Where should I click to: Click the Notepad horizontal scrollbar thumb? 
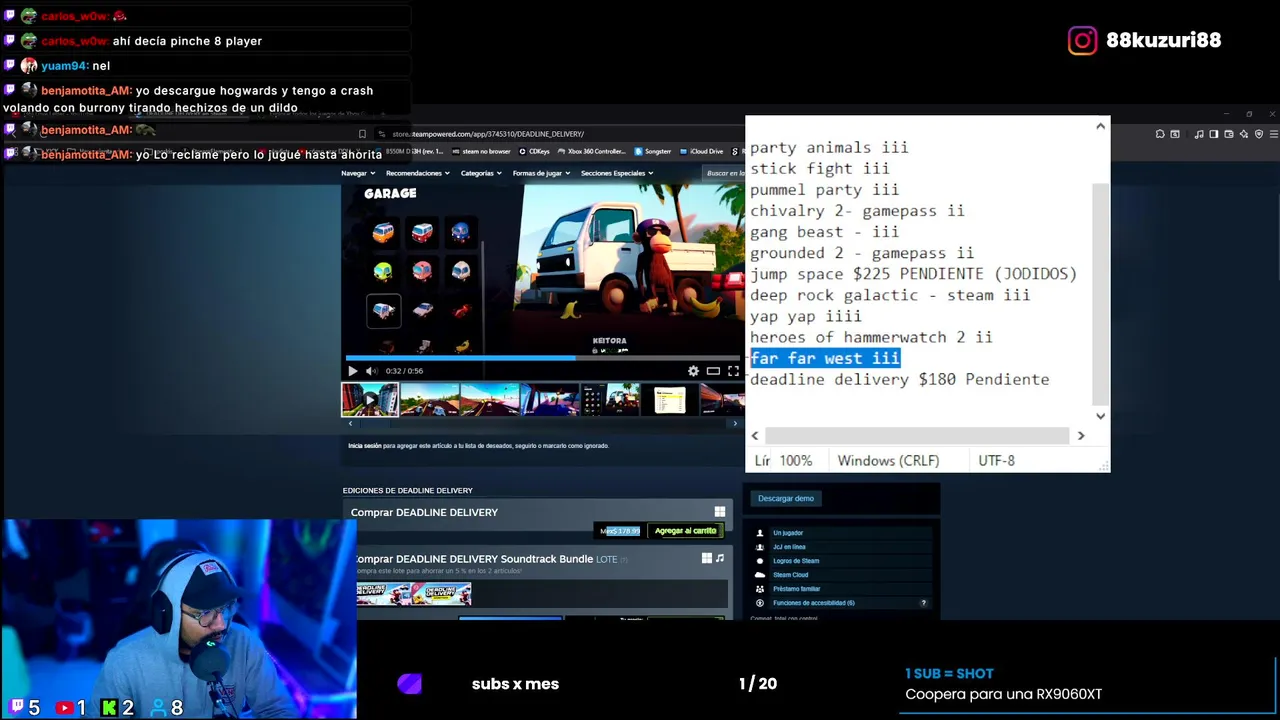(917, 436)
